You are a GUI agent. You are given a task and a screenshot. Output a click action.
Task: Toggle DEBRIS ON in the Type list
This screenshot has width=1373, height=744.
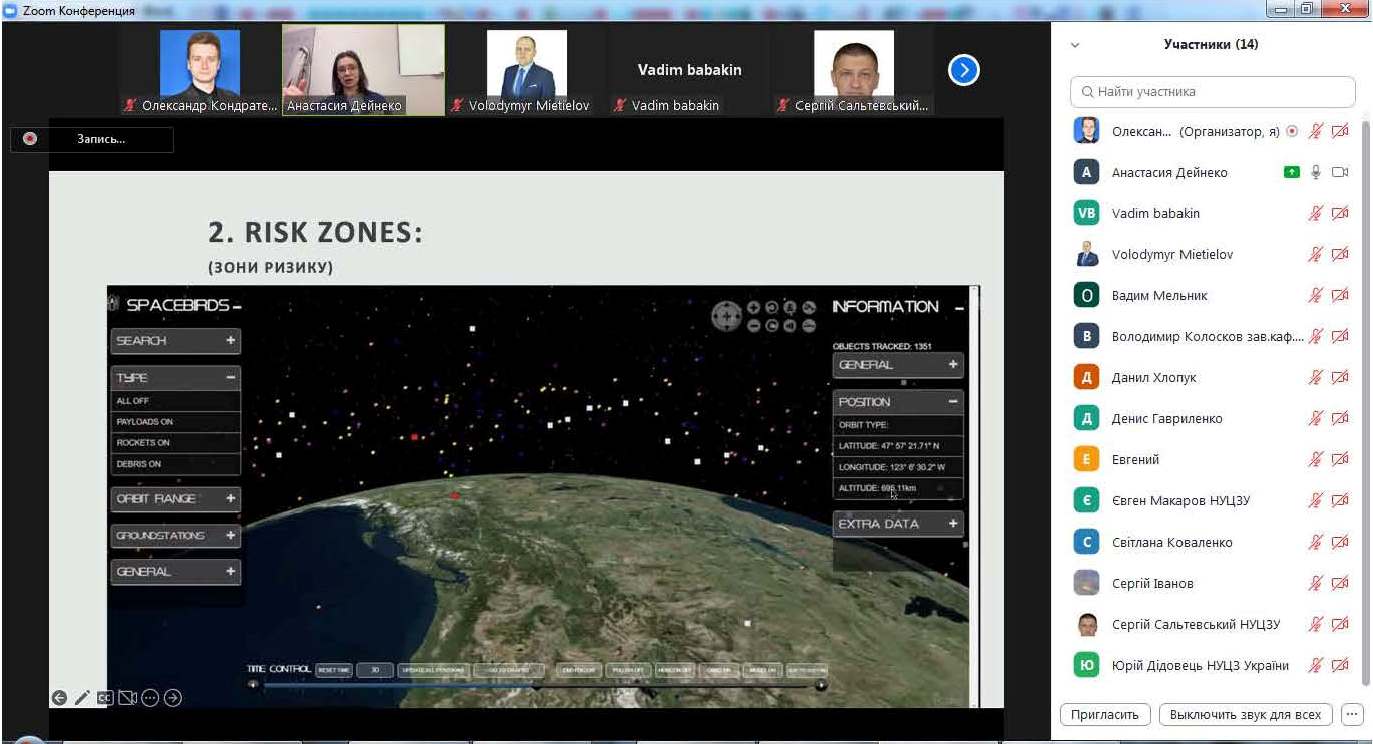[x=176, y=463]
